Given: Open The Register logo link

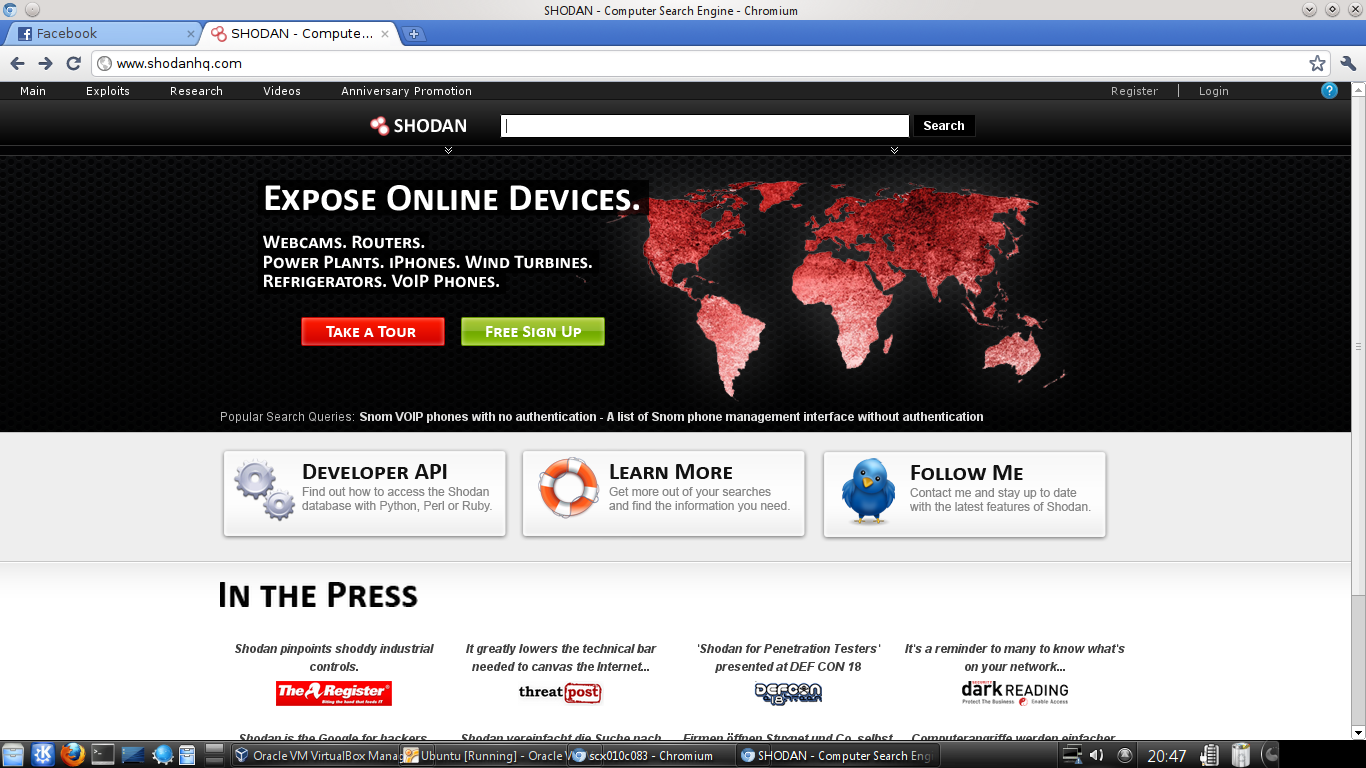Looking at the screenshot, I should tap(334, 692).
